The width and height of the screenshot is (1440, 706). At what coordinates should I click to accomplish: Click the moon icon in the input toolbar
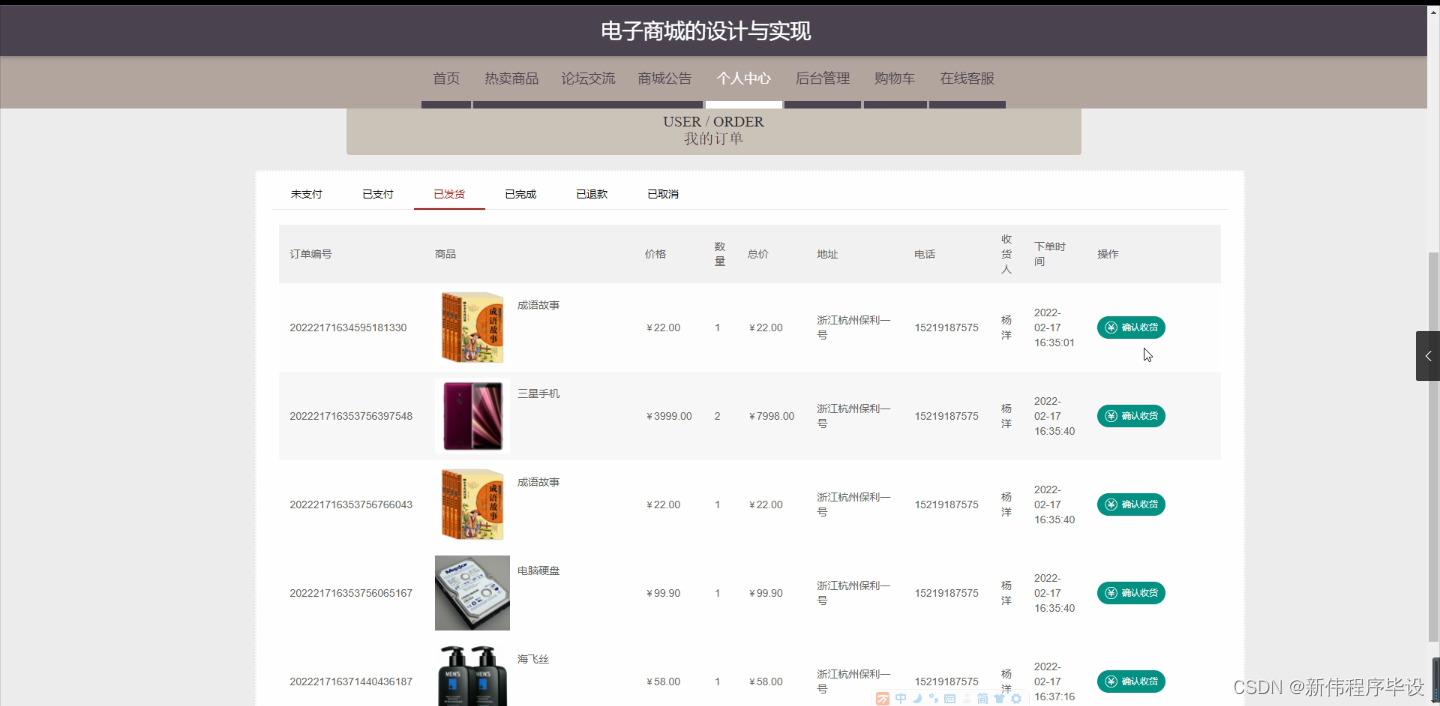coord(917,698)
